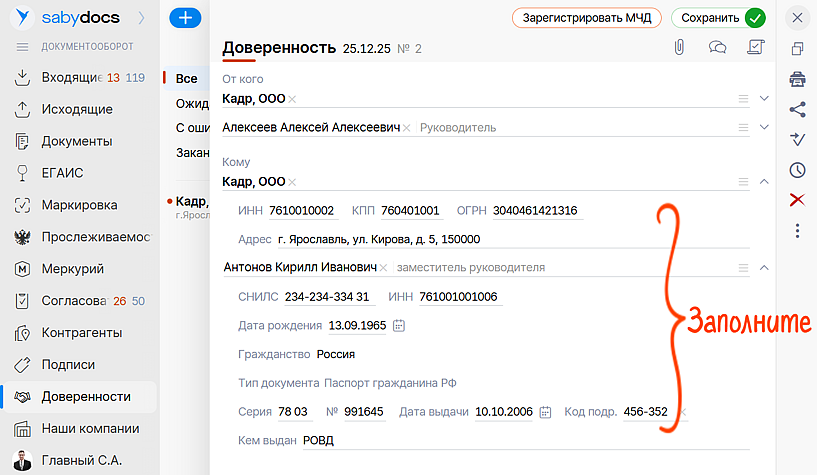Select Контрагенты in the left sidebar

(81, 332)
